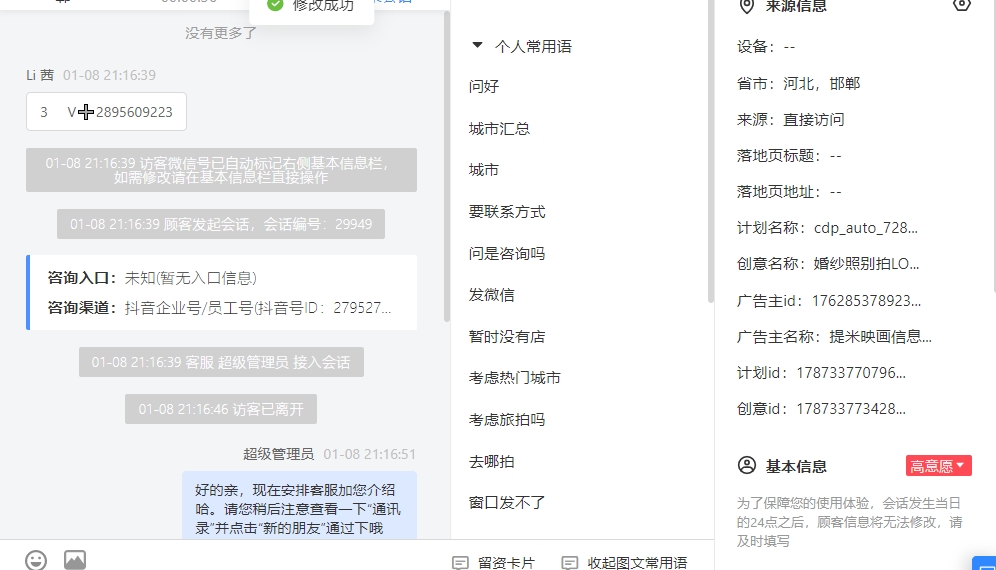This screenshot has height=570, width=996.
Task: Click the agent reply bubble 好的亲
Action: click(299, 506)
